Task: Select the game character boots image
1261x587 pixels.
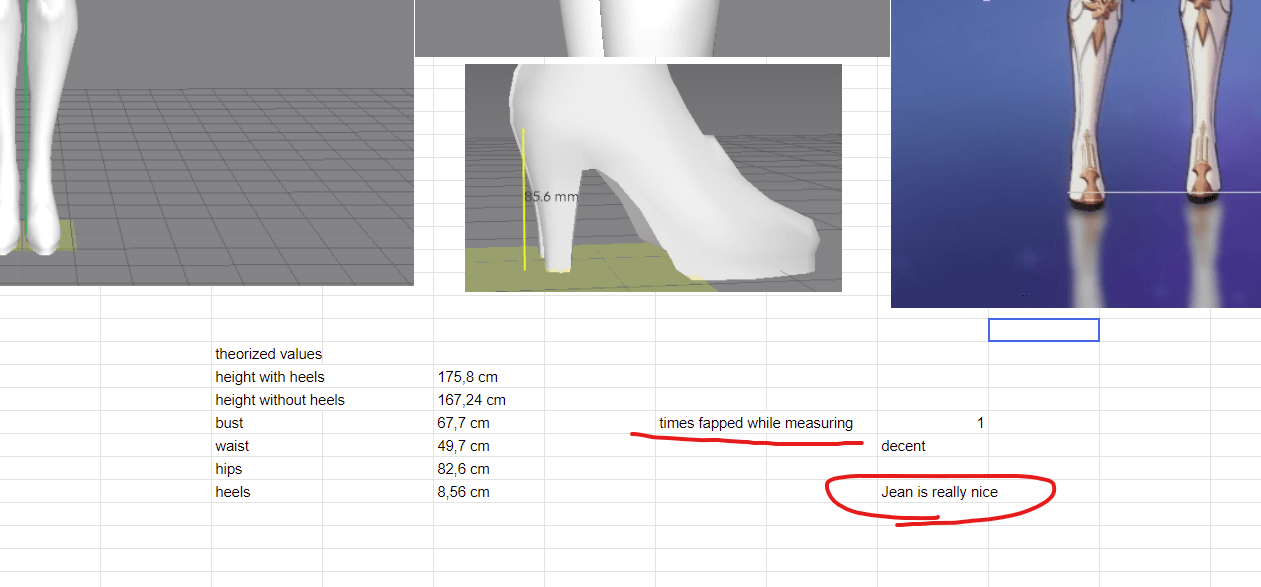Action: coord(1075,153)
